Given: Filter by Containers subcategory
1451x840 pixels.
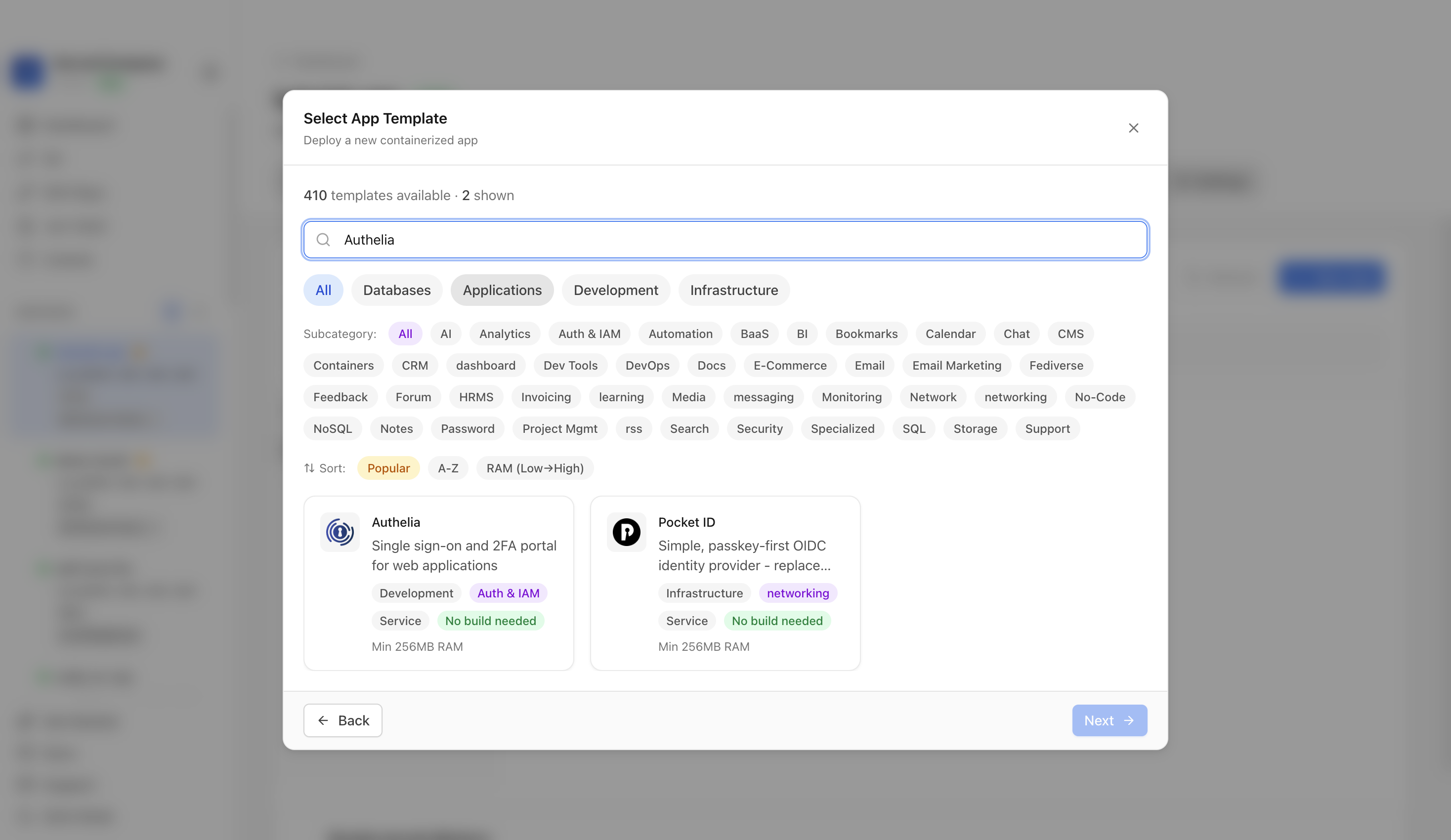Looking at the screenshot, I should point(343,366).
